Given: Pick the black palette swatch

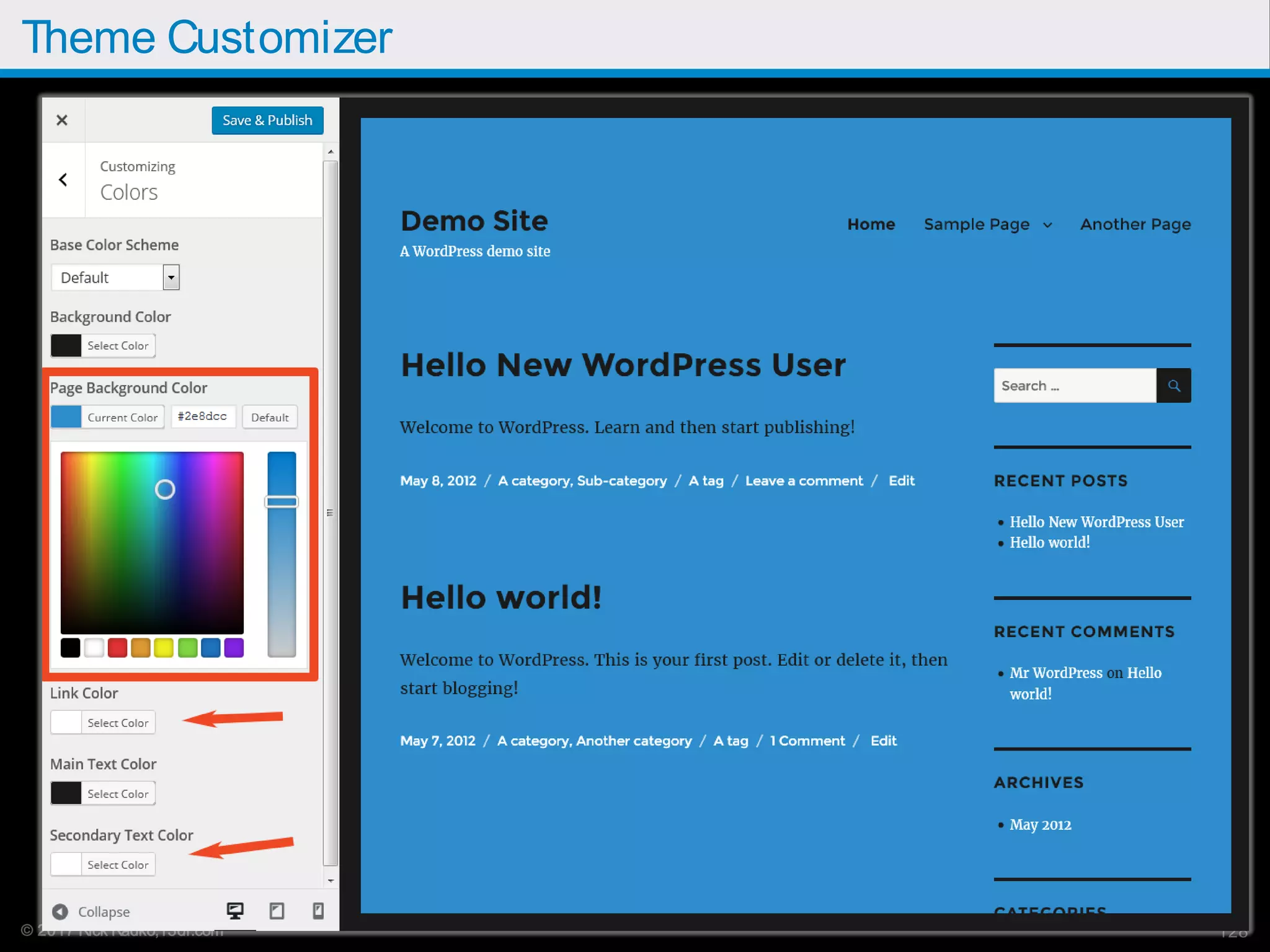Looking at the screenshot, I should (x=71, y=648).
